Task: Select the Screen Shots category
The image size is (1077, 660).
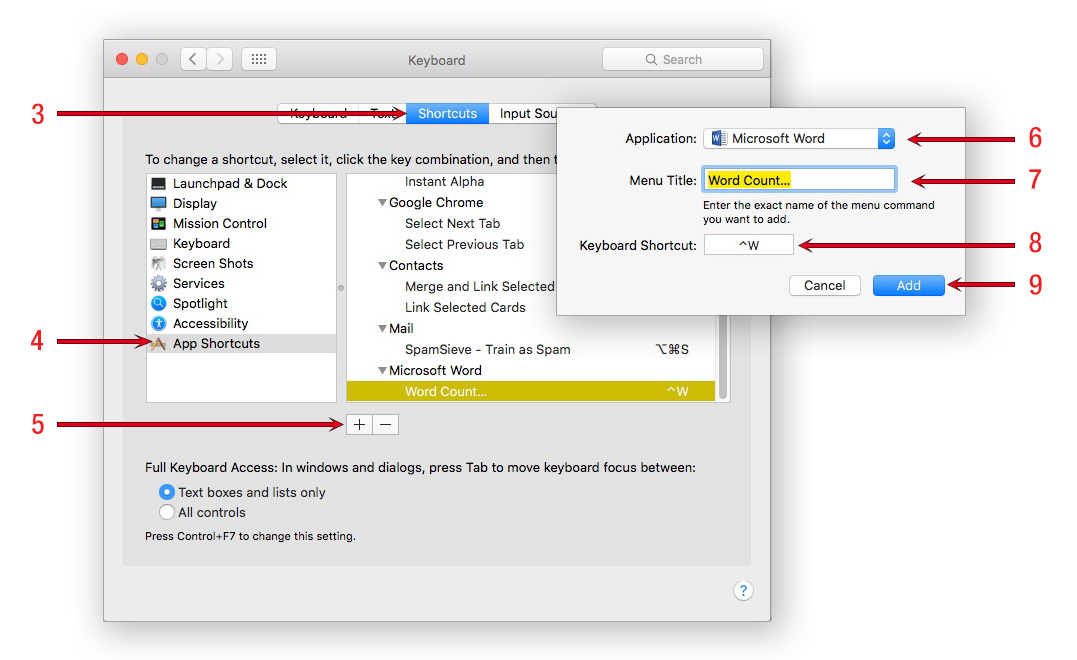Action: coord(213,263)
